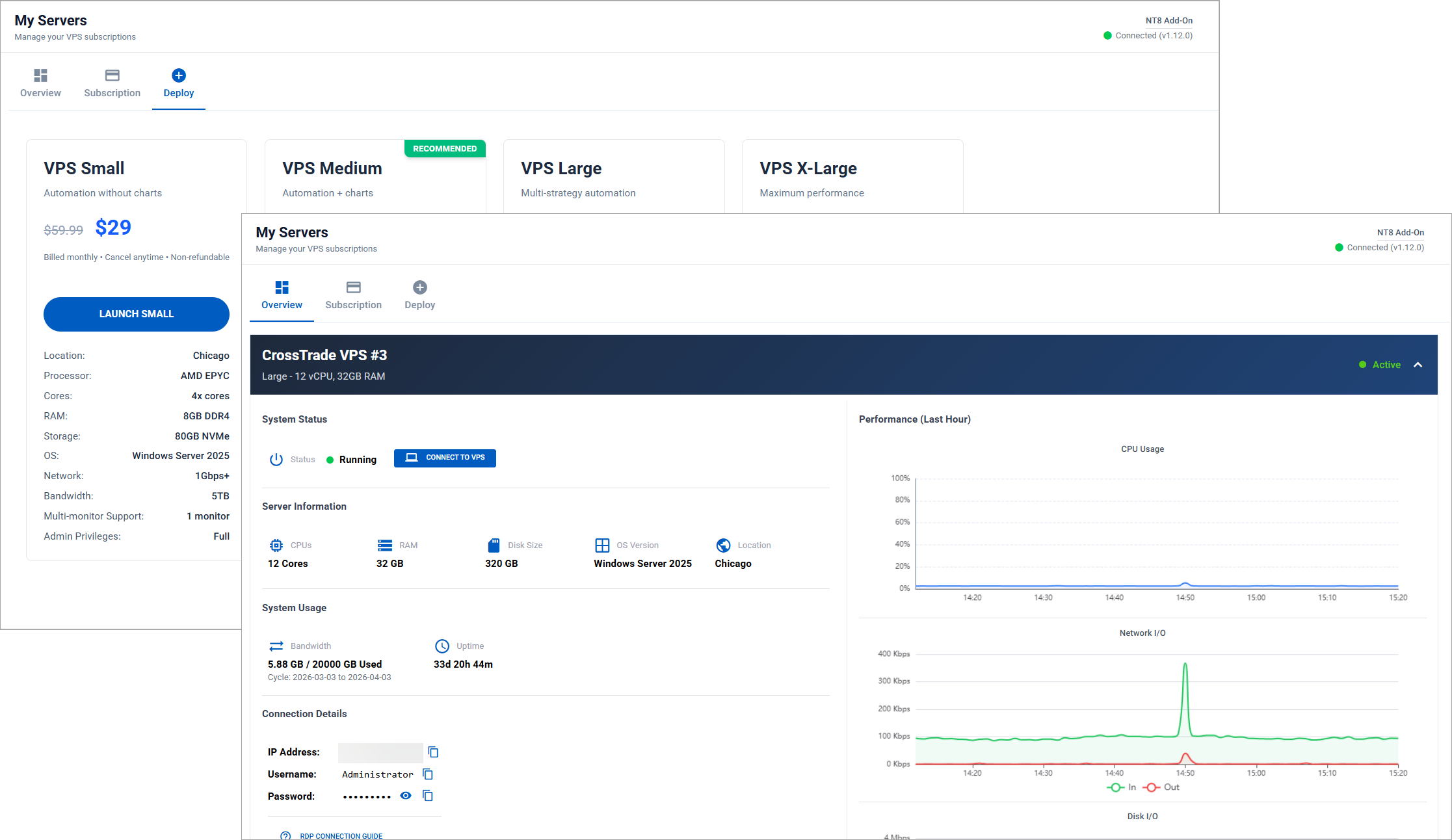Switch to the Deploy tab in the front window
This screenshot has height=840, width=1452.
419,296
